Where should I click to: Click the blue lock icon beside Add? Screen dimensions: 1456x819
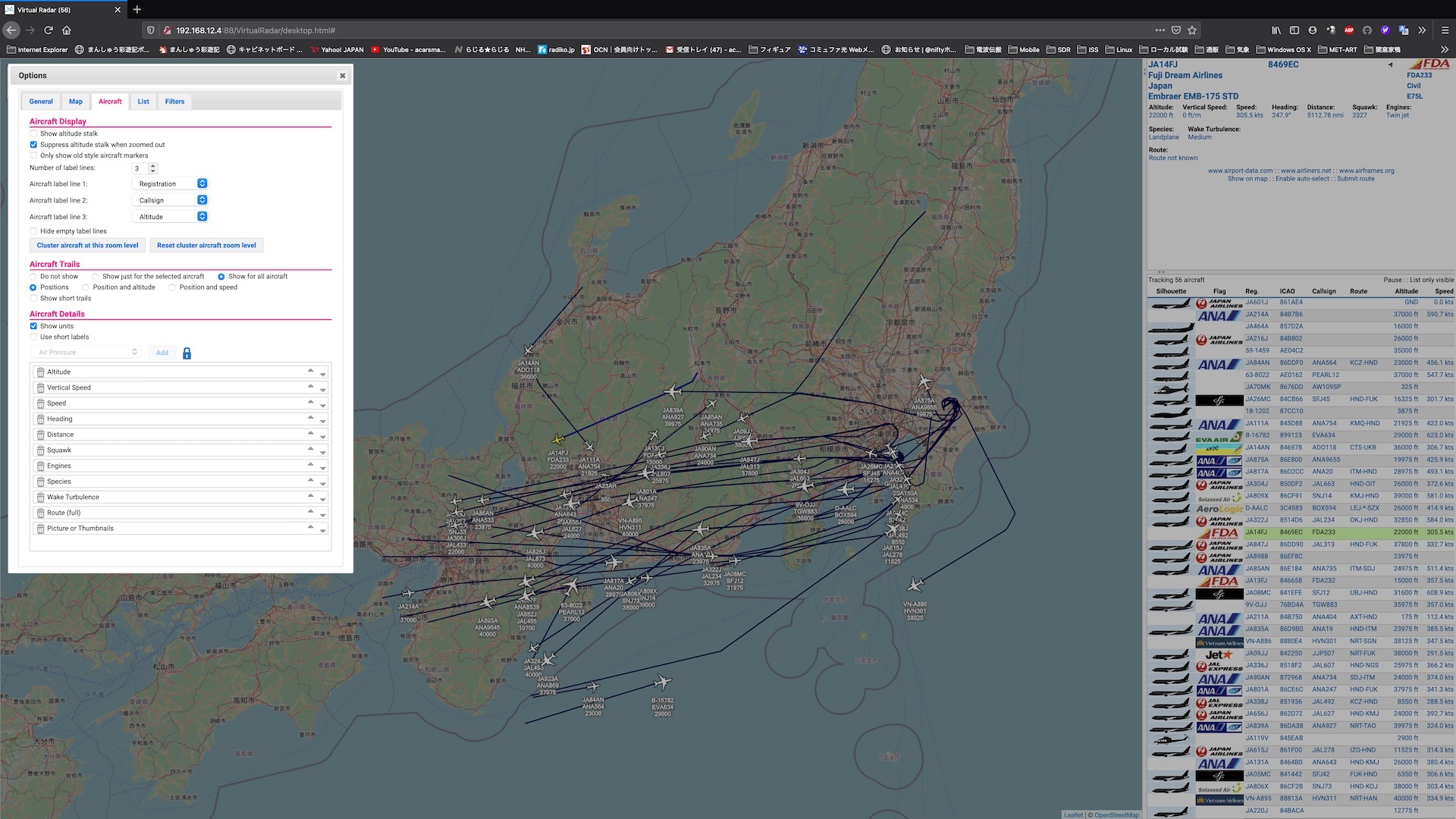point(187,353)
